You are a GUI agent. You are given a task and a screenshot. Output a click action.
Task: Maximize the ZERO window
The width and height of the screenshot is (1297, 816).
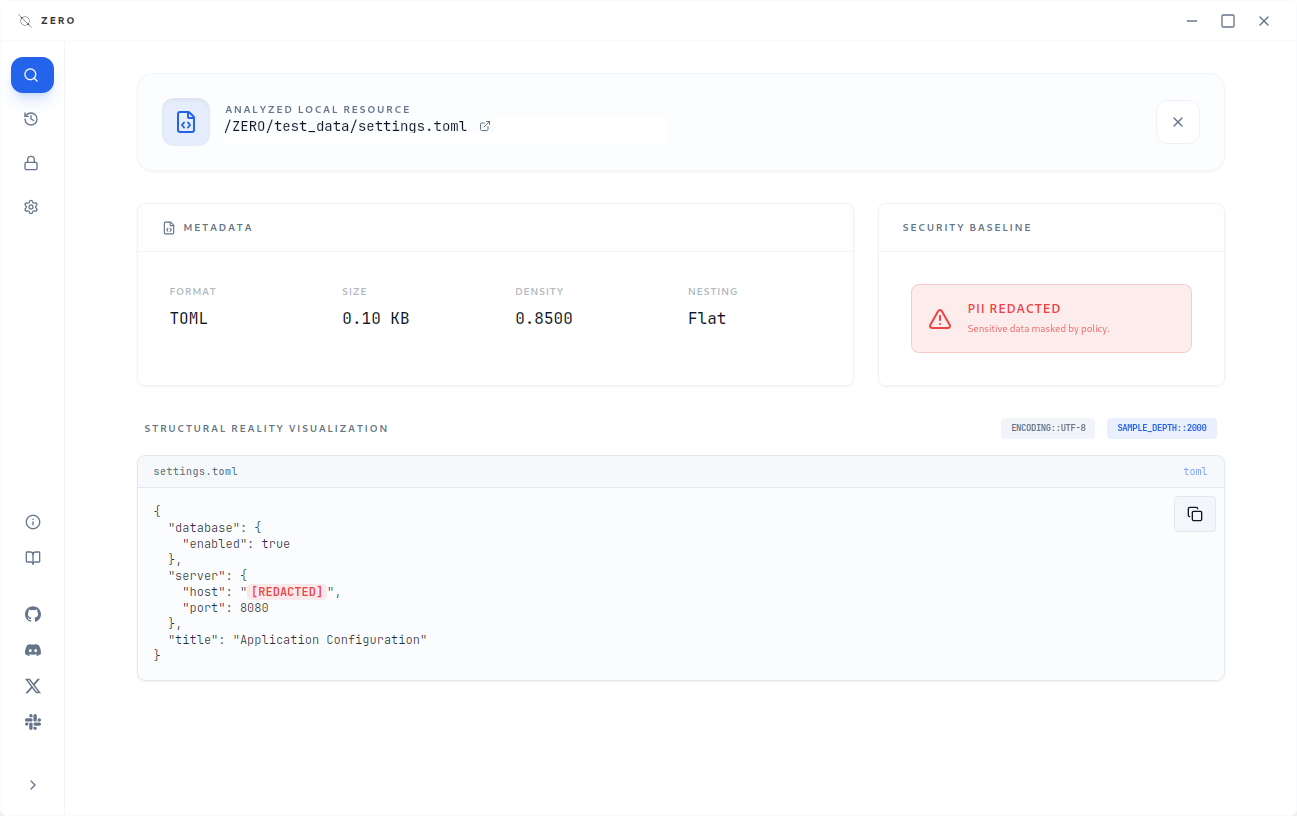[x=1228, y=21]
